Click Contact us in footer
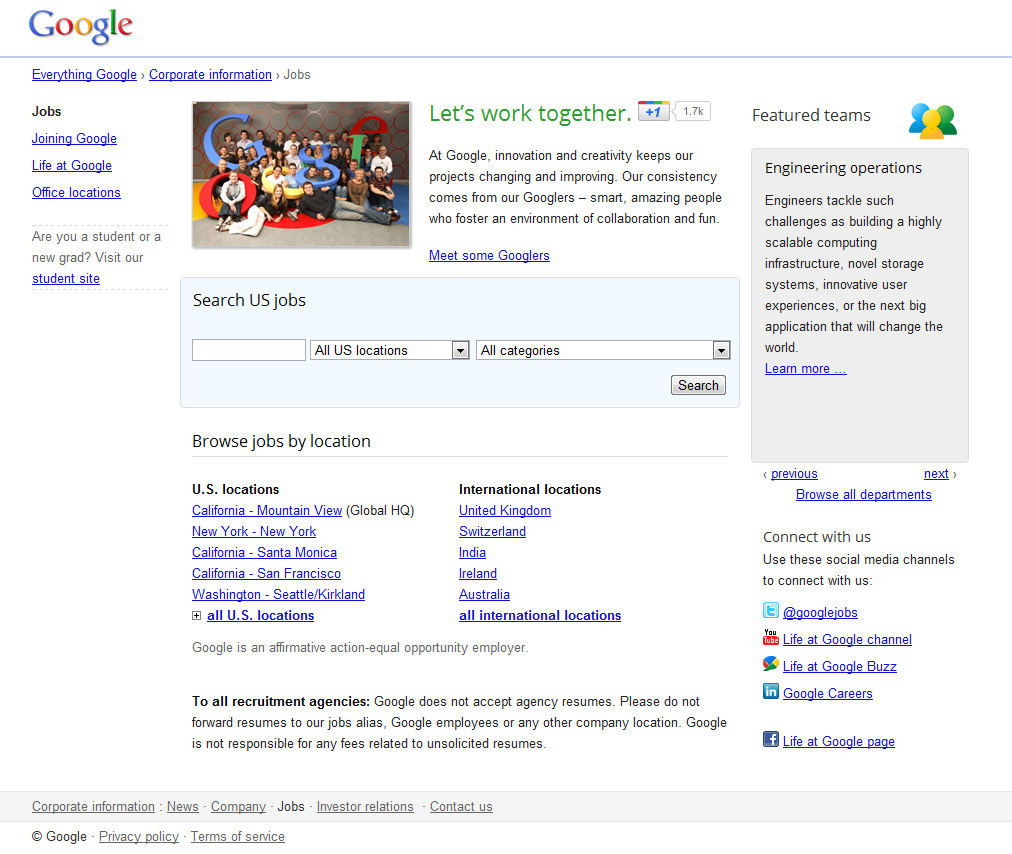This screenshot has width=1012, height=854. click(x=461, y=807)
